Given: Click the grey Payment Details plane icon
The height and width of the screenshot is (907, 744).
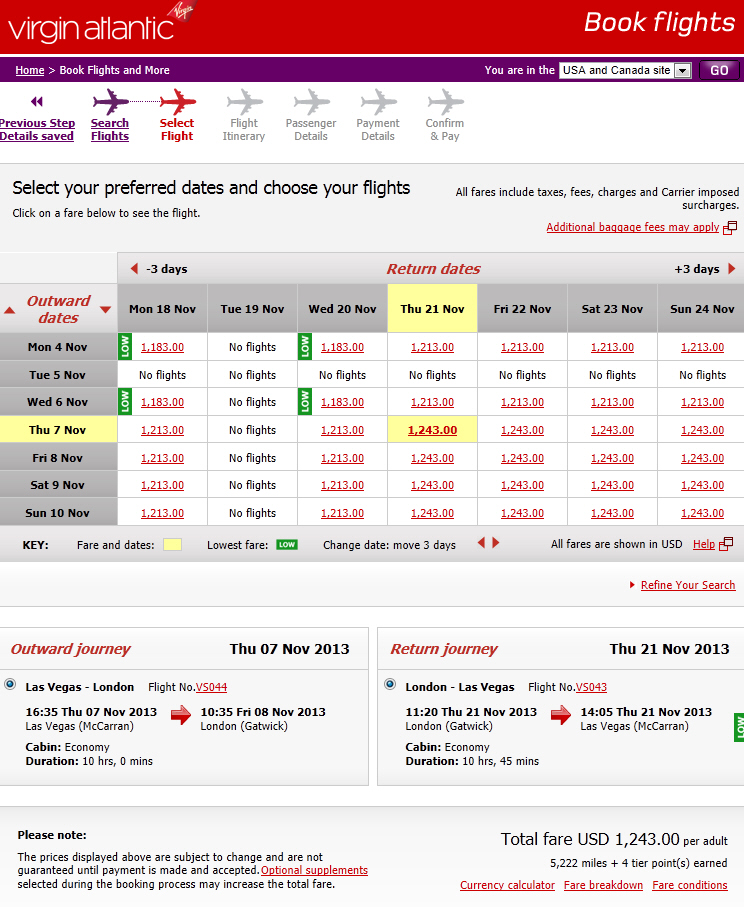Looking at the screenshot, I should click(379, 102).
